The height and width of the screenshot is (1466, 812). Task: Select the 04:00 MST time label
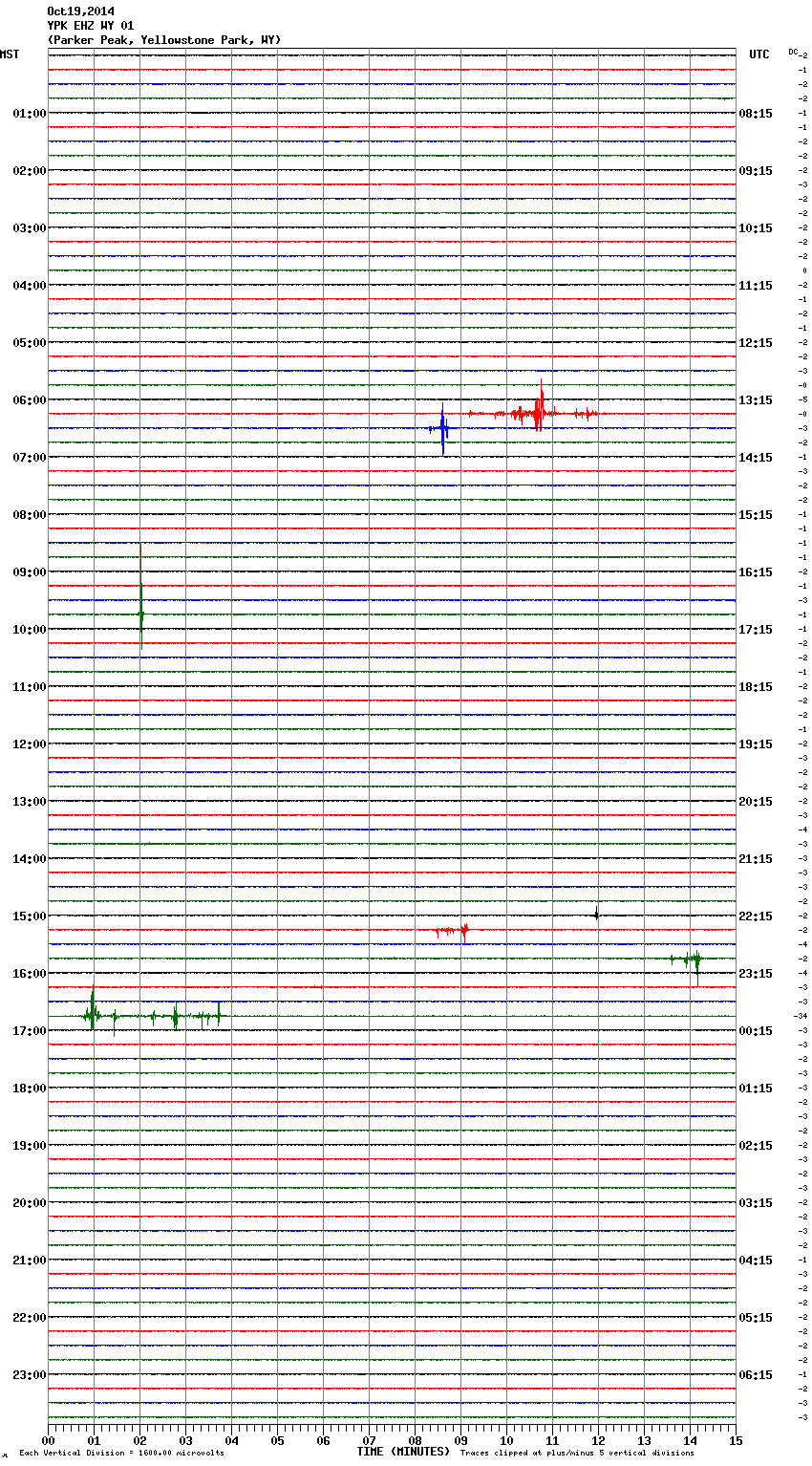(30, 286)
